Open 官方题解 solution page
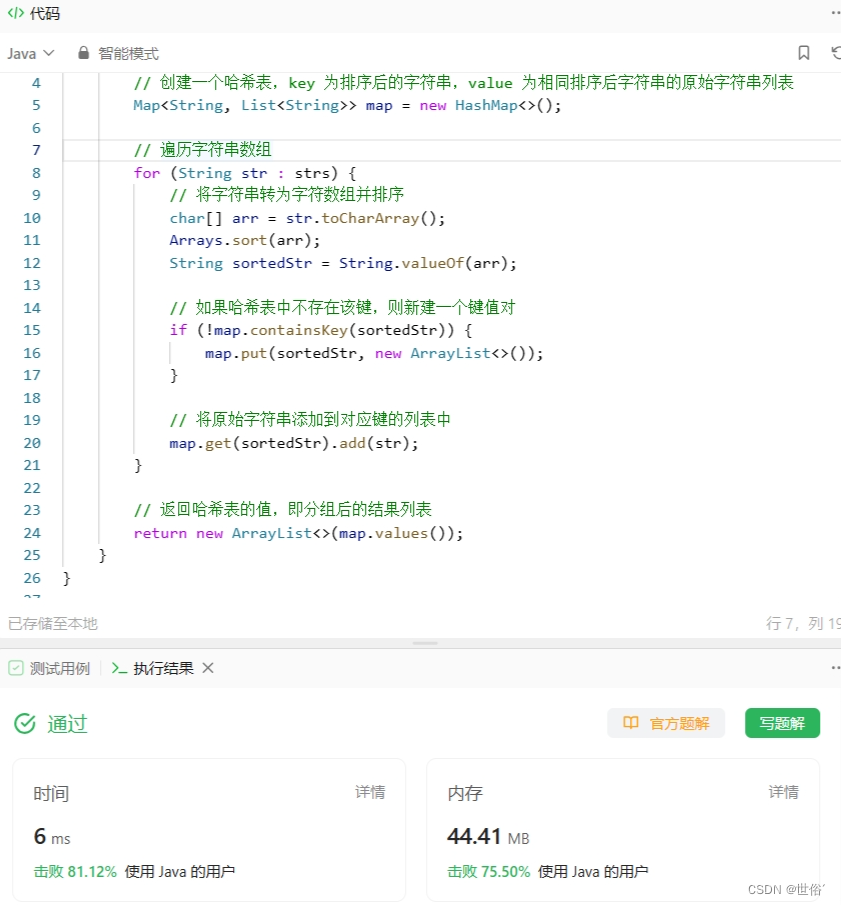This screenshot has width=841, height=905. (x=666, y=723)
